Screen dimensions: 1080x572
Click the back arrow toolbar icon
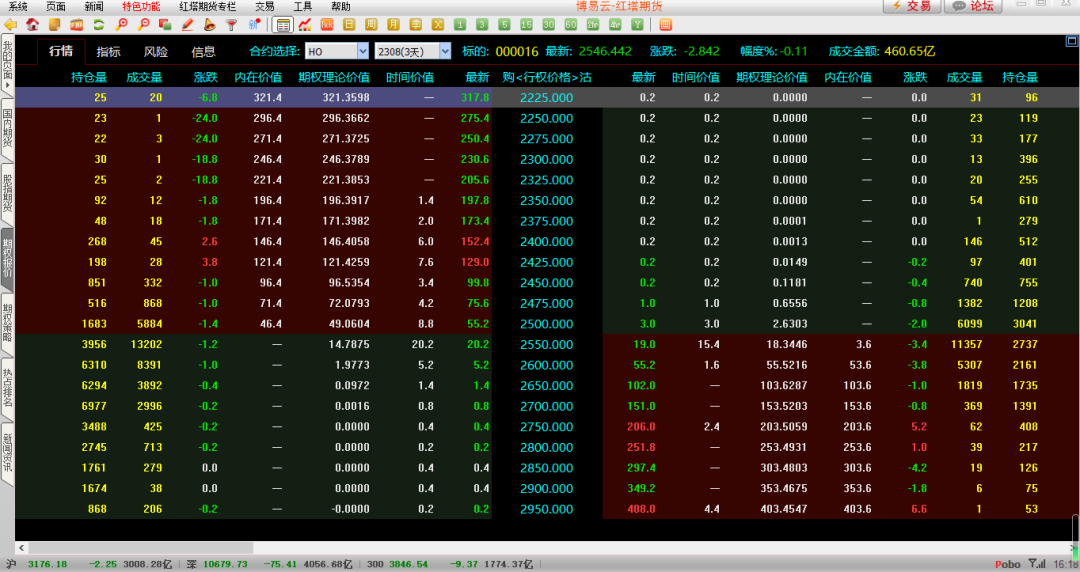(10, 24)
